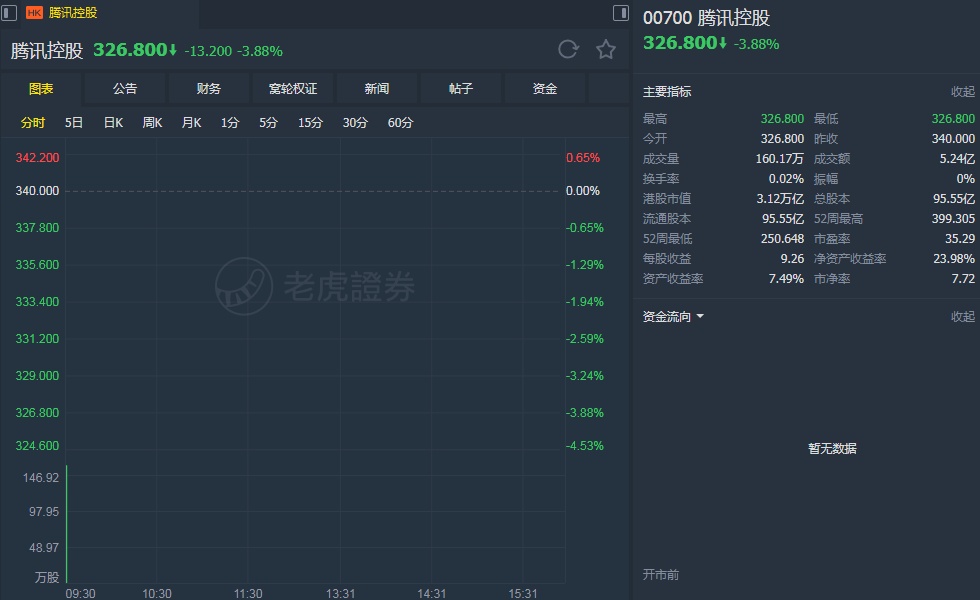Open the 新闻 tab
The image size is (980, 600).
click(377, 89)
